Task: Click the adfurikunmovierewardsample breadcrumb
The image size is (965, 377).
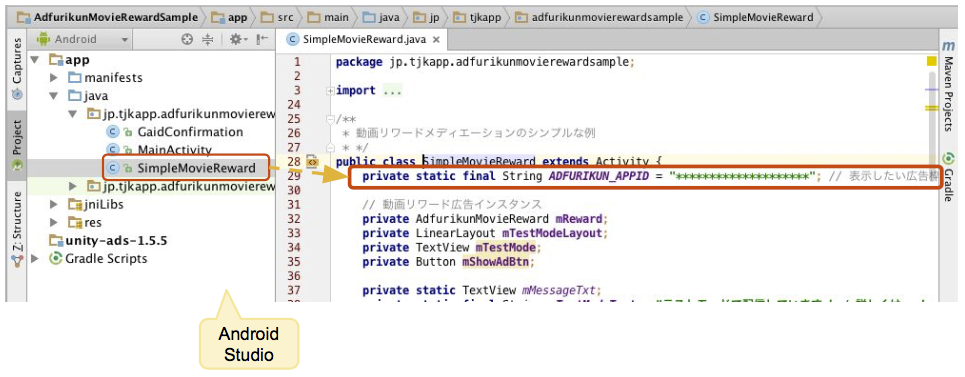Action: point(599,17)
